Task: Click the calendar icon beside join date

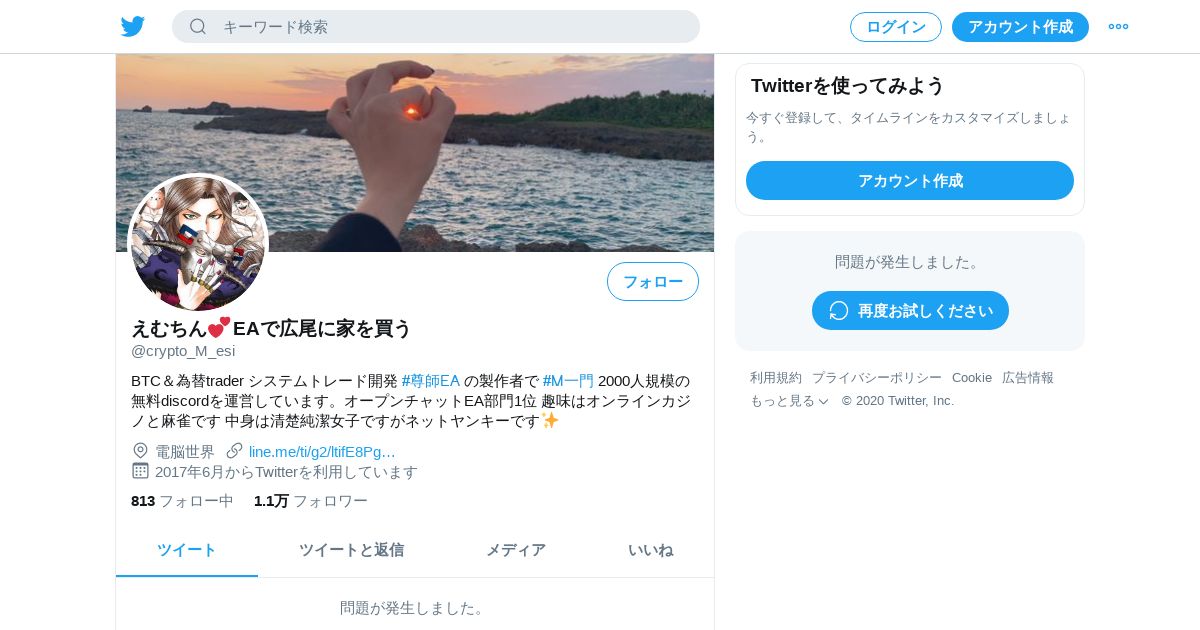Action: [140, 471]
